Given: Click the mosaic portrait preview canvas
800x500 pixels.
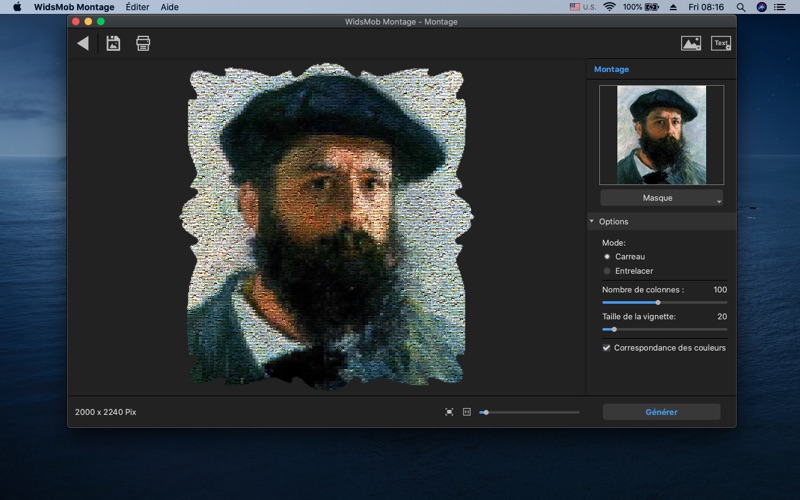Looking at the screenshot, I should 327,226.
